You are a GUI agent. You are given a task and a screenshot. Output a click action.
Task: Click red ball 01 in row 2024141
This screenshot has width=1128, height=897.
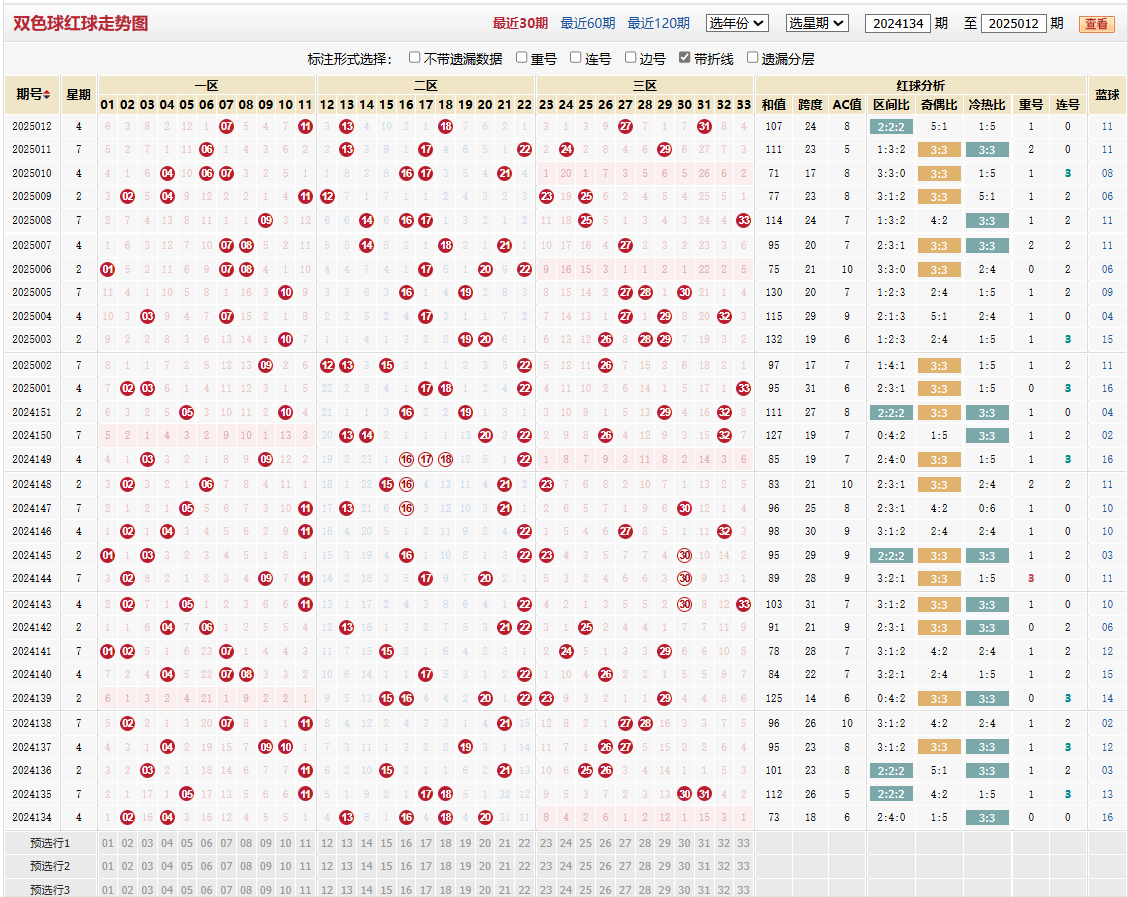click(x=107, y=652)
